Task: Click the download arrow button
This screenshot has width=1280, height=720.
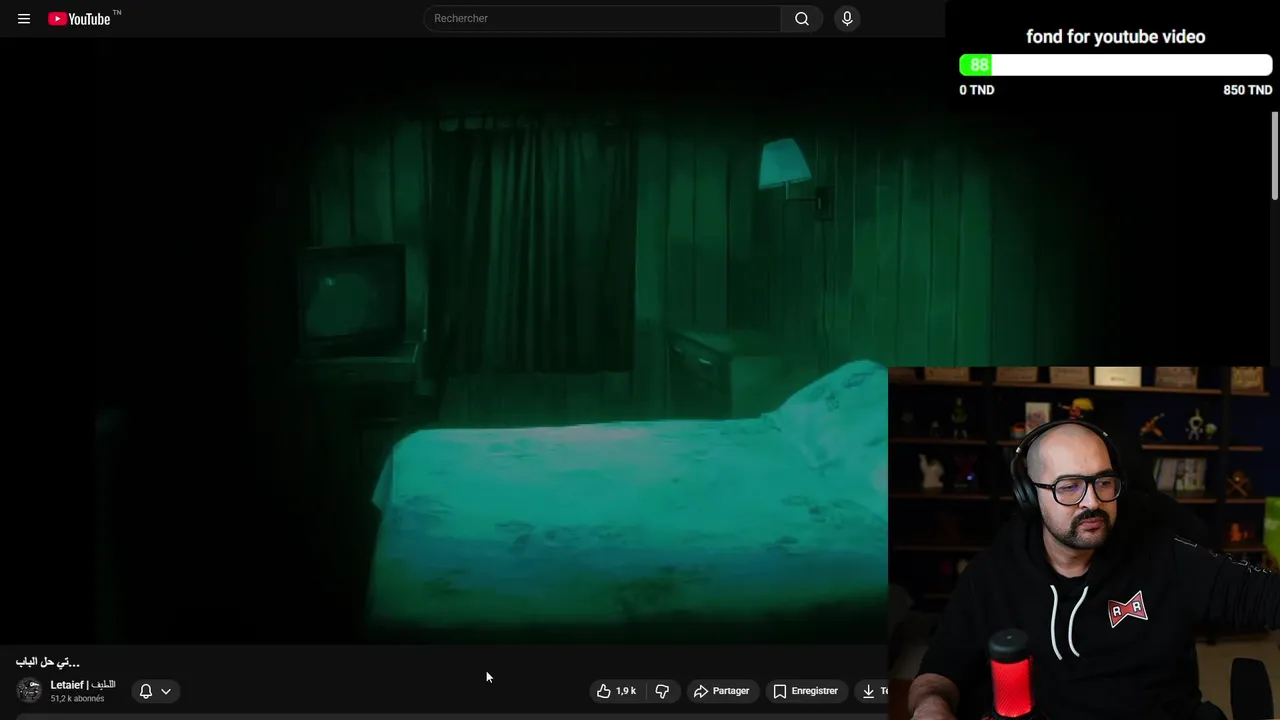Action: (x=872, y=691)
